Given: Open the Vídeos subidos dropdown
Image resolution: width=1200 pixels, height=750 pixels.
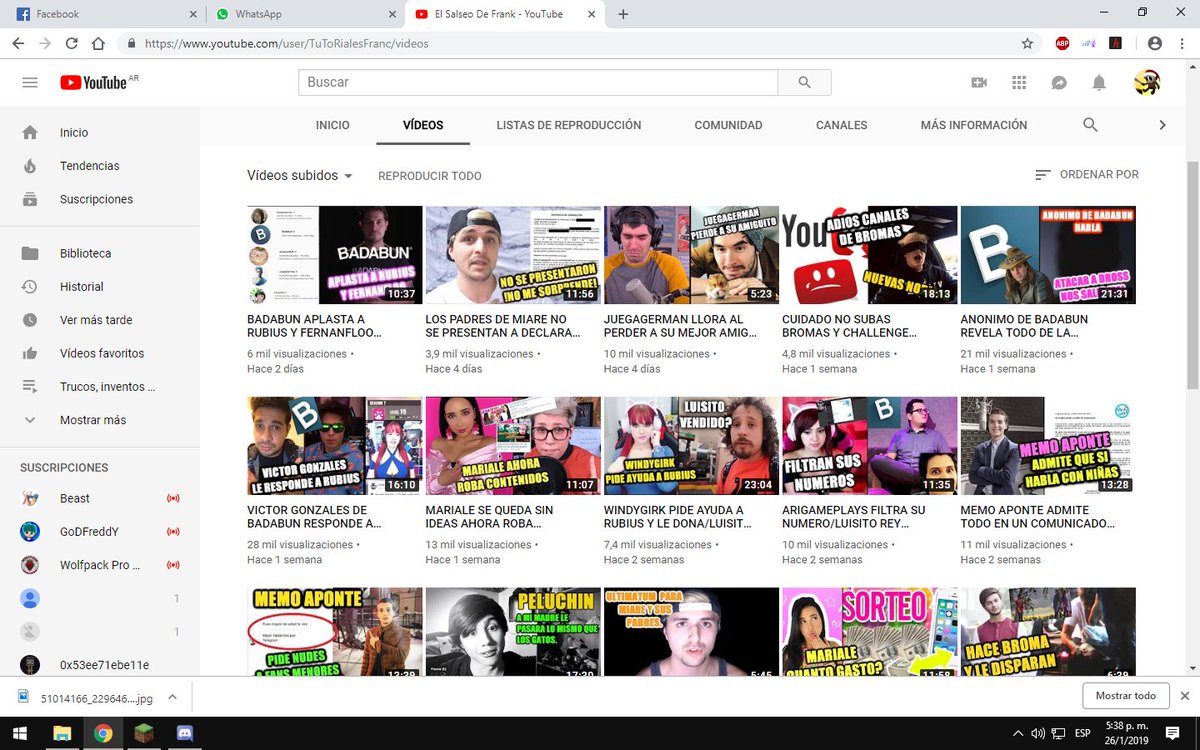Looking at the screenshot, I should coord(300,176).
